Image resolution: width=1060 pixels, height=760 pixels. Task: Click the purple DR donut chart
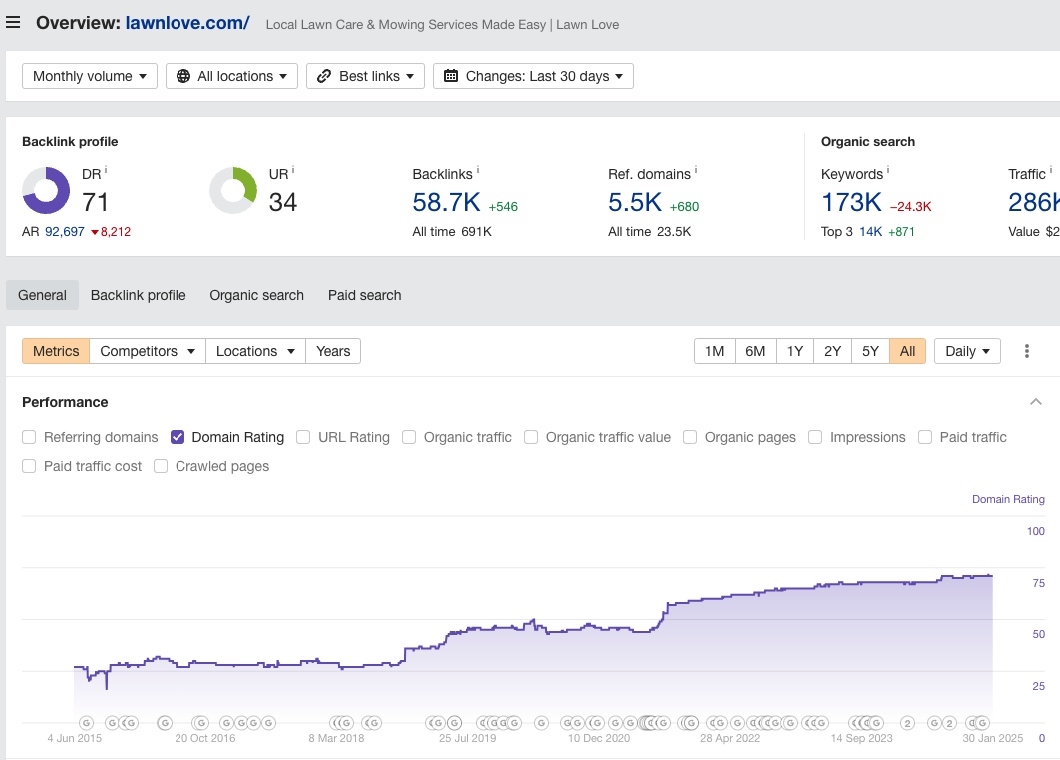pos(46,190)
